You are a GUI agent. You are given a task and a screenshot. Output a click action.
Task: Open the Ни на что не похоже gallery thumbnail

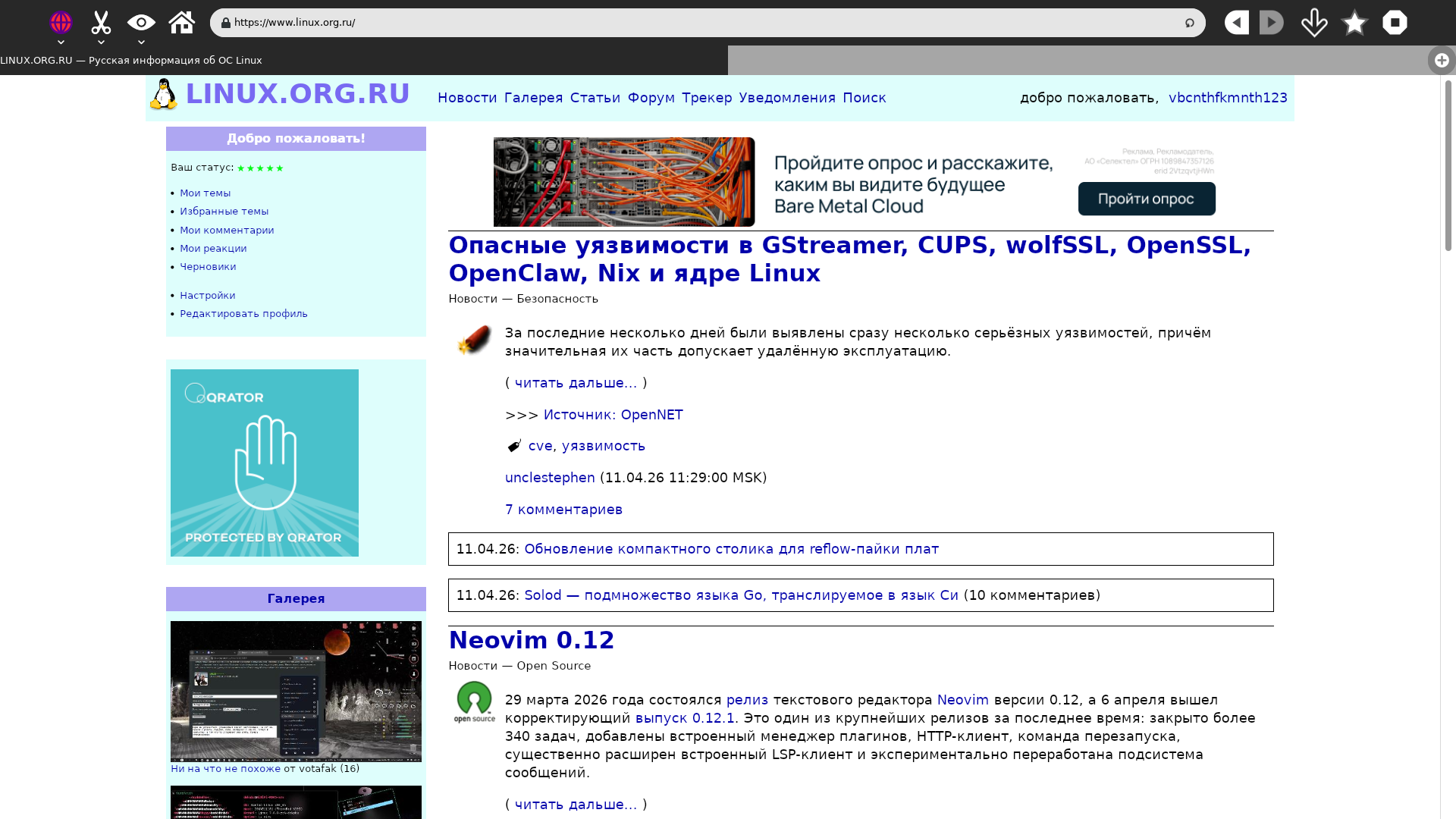(x=296, y=691)
